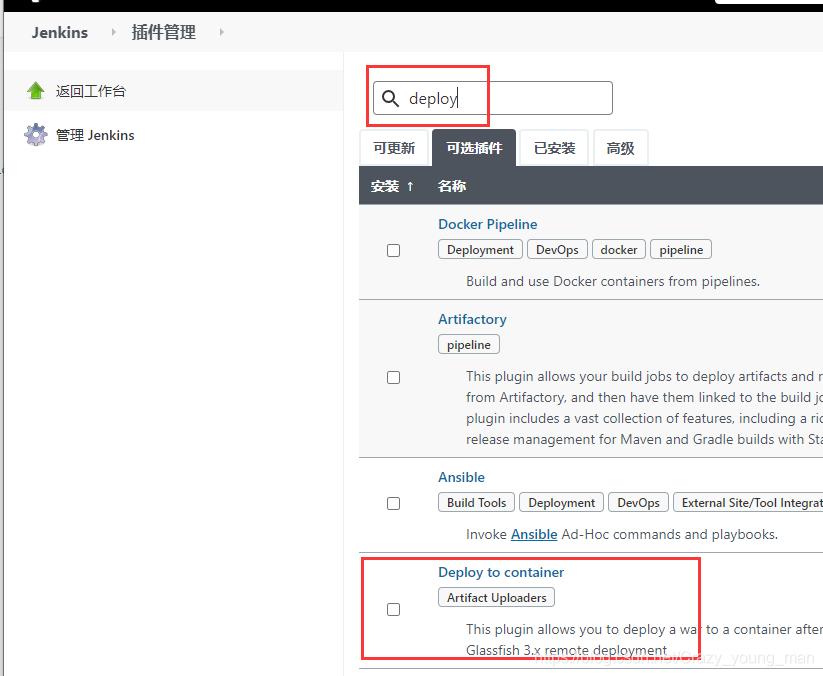
Task: Click Docker Pipeline's Deployment tag
Action: tap(480, 249)
